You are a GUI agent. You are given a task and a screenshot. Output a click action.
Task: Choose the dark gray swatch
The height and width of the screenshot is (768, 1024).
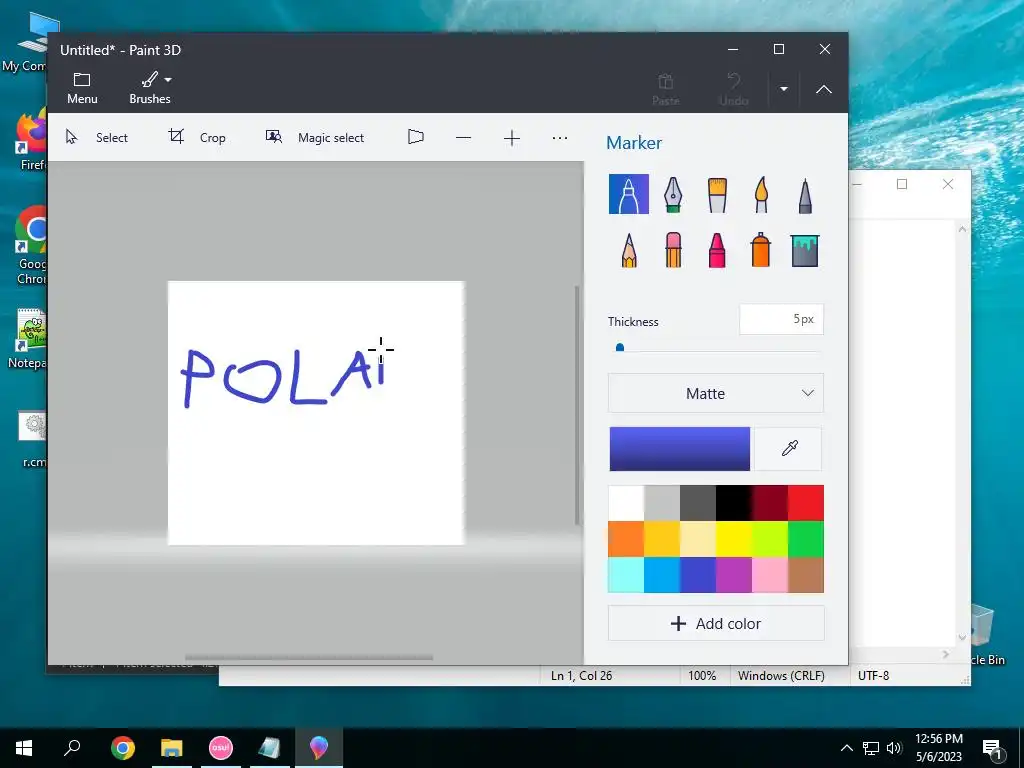tap(697, 503)
